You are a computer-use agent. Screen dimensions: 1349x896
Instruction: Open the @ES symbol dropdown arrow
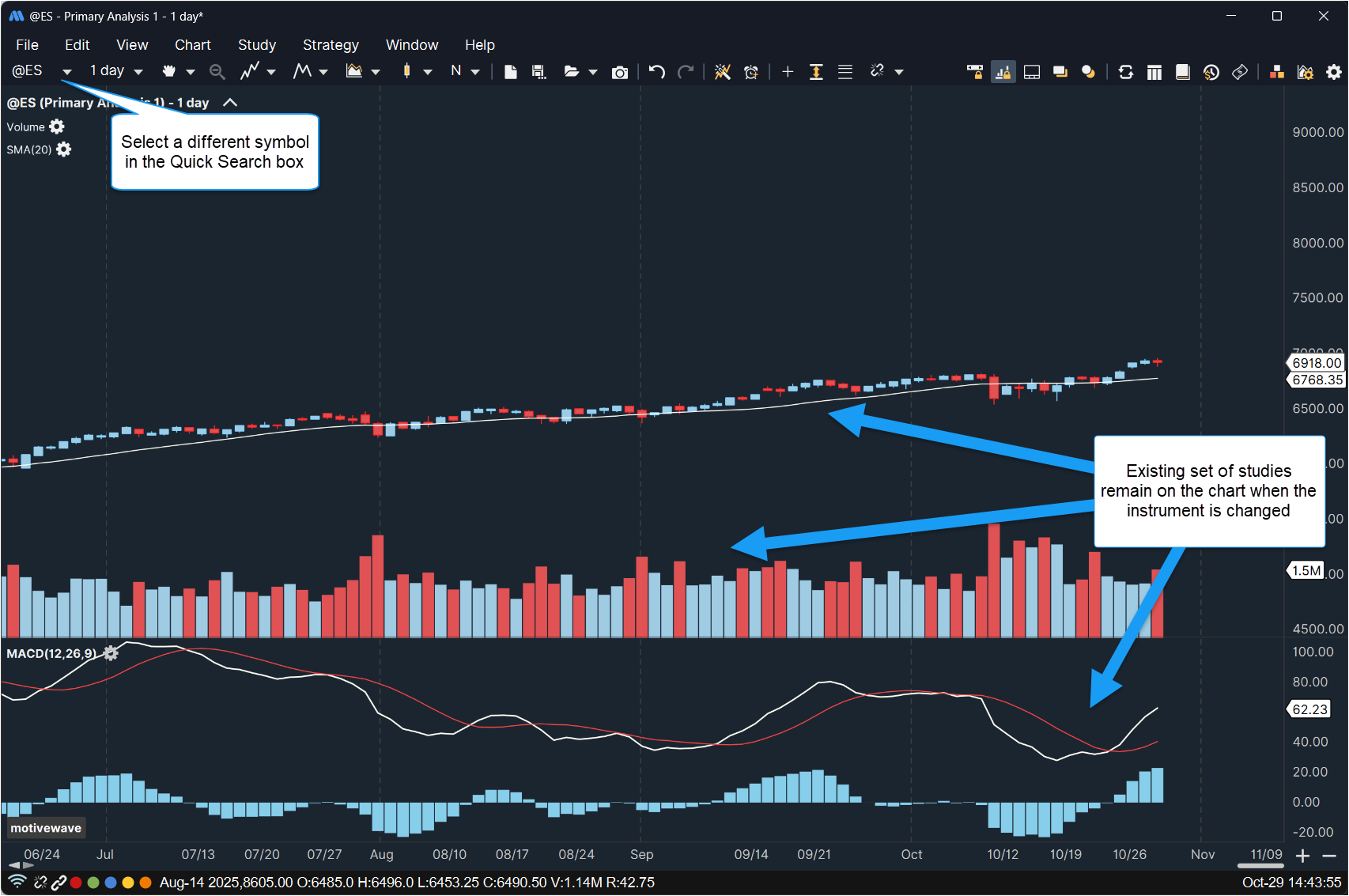tap(67, 72)
